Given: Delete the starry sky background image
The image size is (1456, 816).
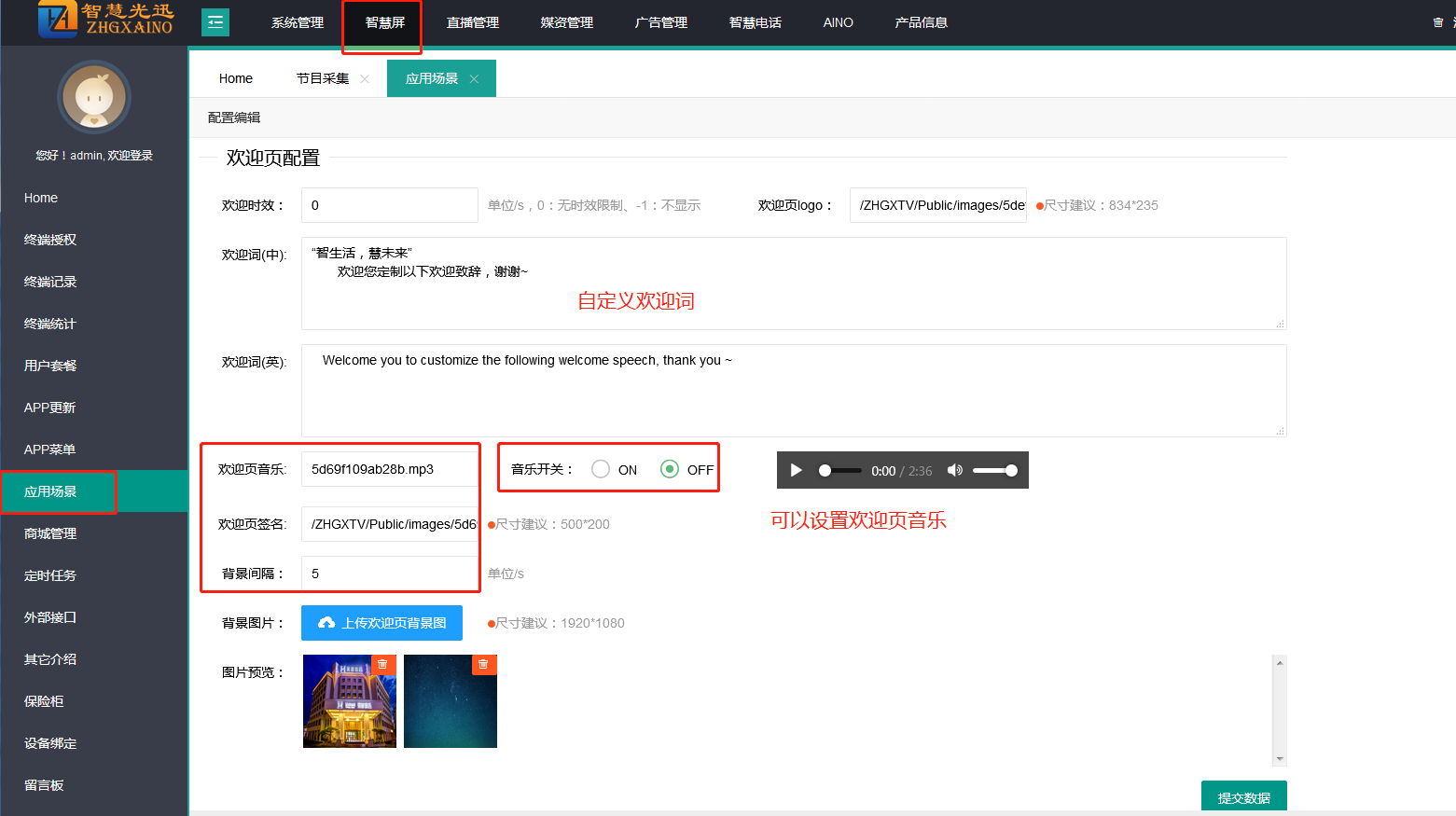Looking at the screenshot, I should (483, 664).
